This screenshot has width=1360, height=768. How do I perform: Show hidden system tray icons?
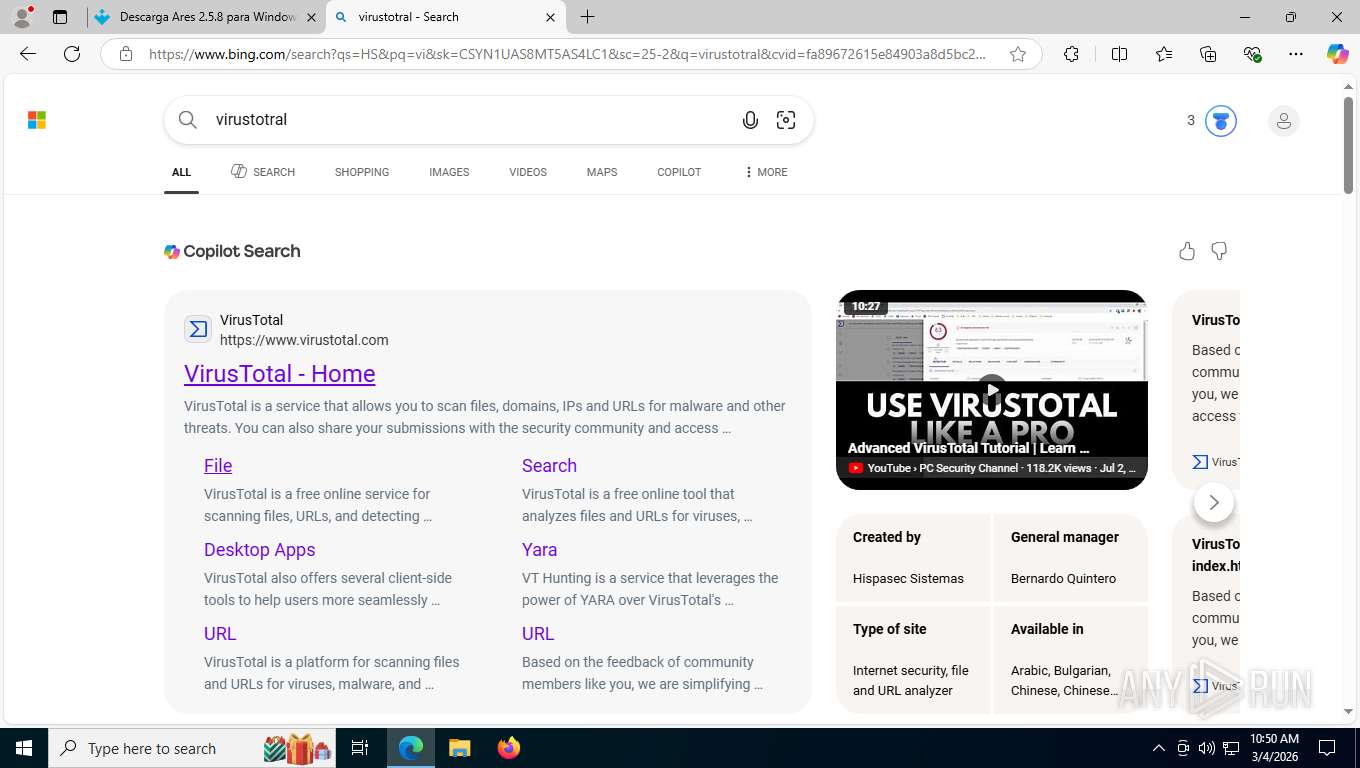click(x=1159, y=748)
